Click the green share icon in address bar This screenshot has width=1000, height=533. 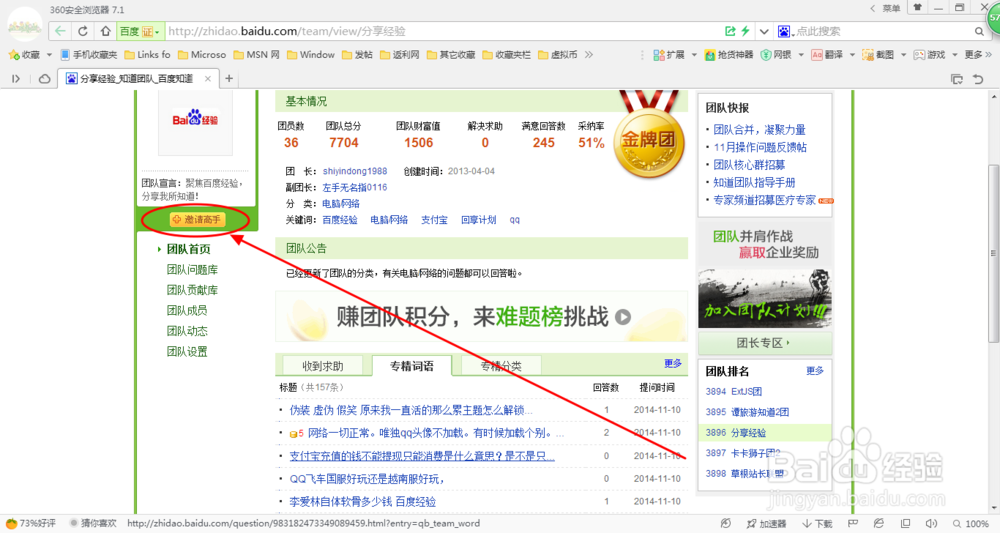(x=730, y=31)
